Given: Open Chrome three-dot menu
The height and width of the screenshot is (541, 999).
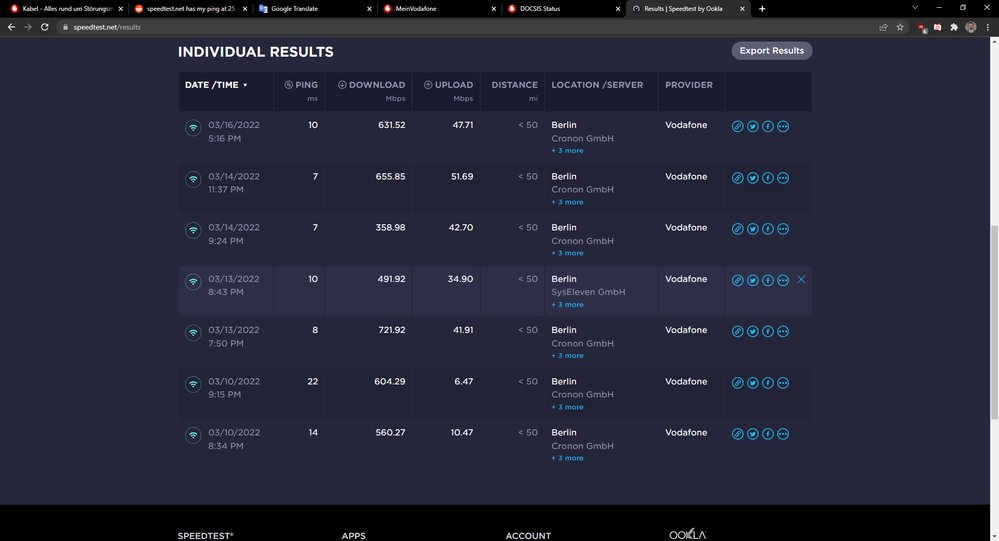Looking at the screenshot, I should point(988,27).
